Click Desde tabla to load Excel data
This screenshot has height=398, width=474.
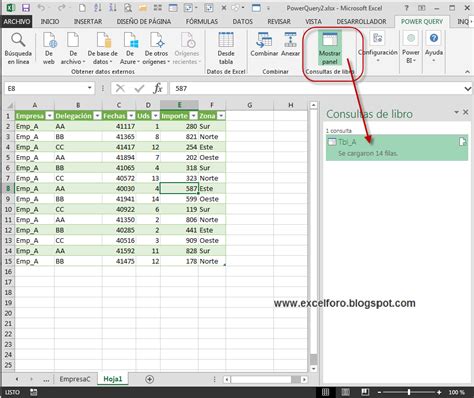click(x=226, y=48)
